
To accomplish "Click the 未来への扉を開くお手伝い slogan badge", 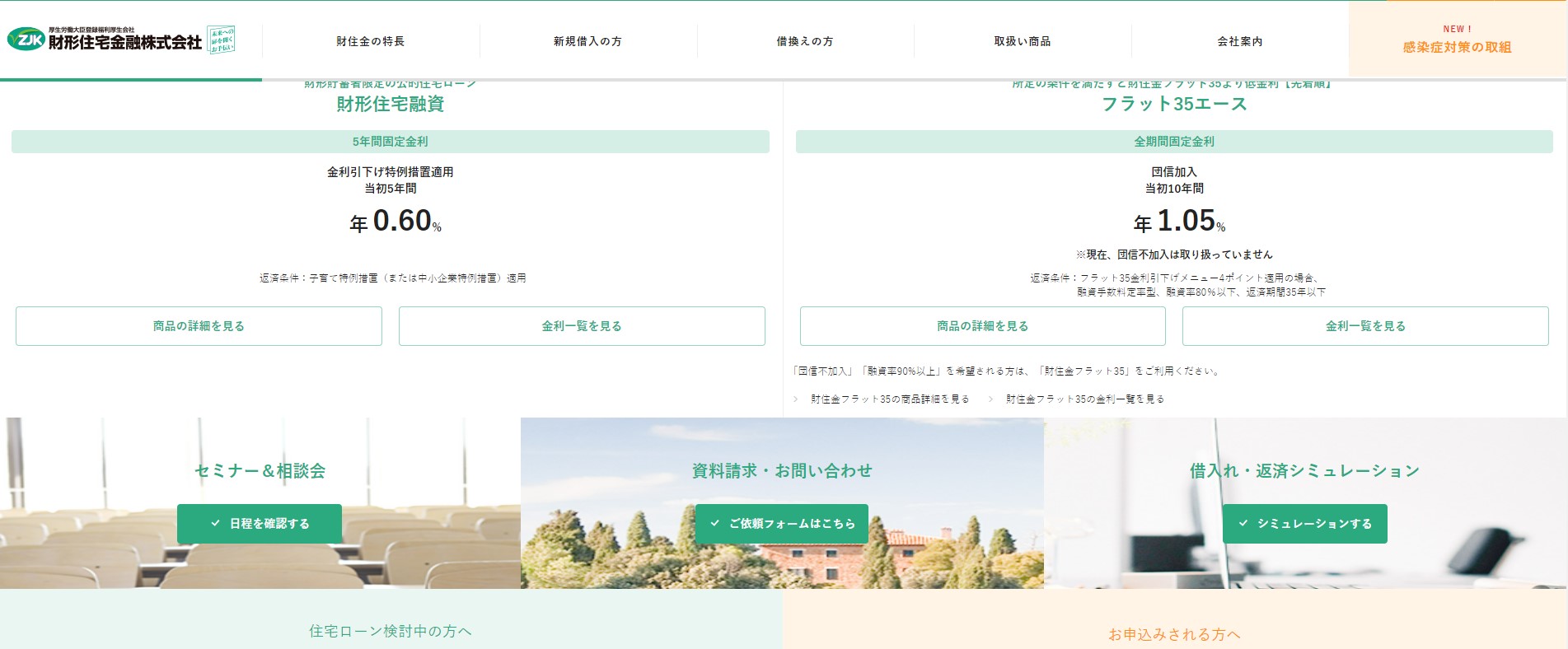I will click(221, 40).
